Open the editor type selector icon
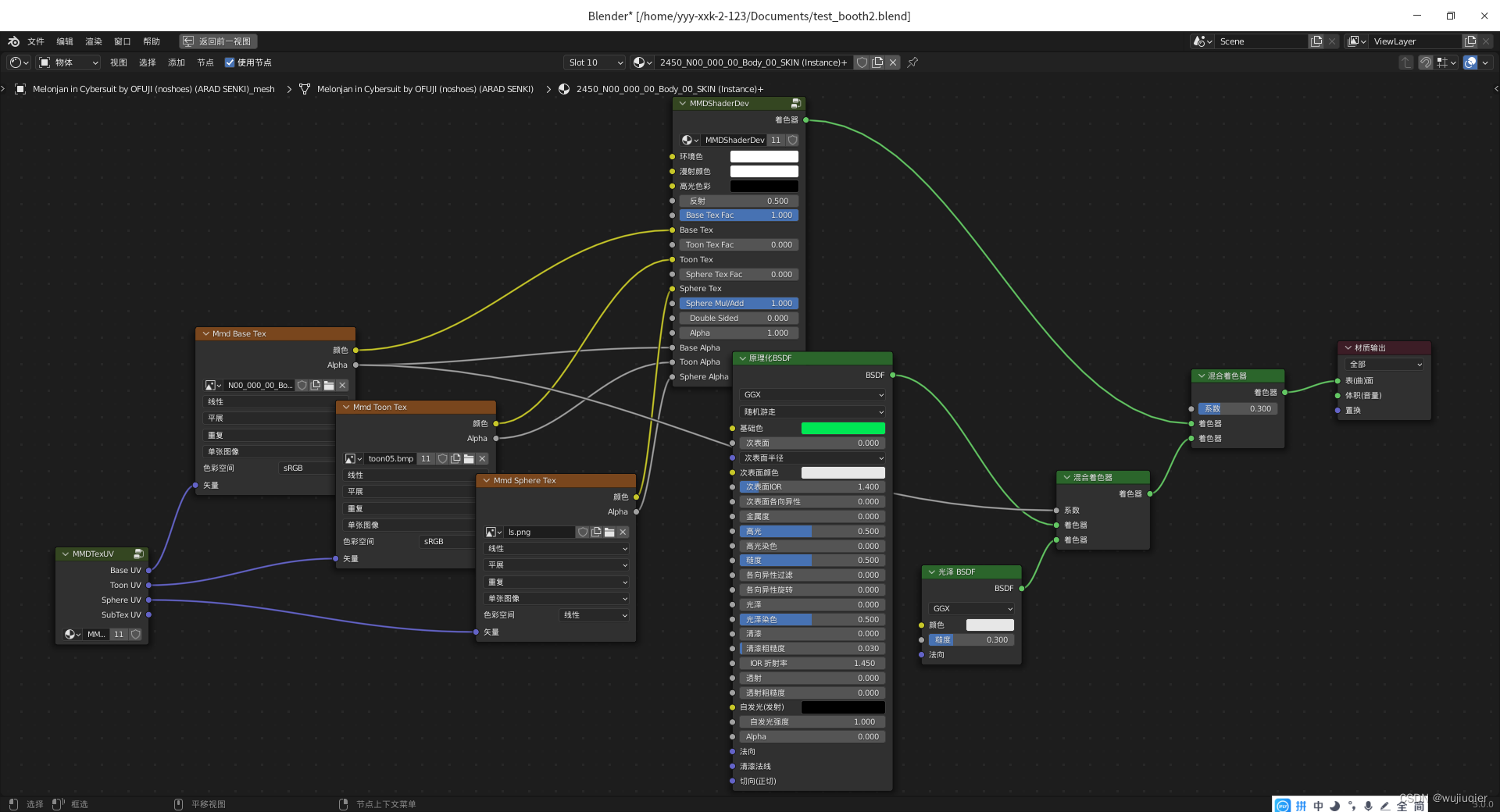Viewport: 1500px width, 812px height. pos(20,62)
